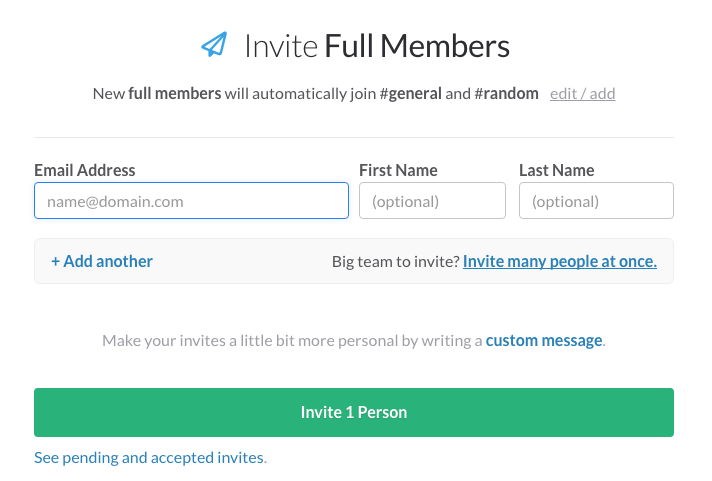Click the First Name label

(398, 170)
